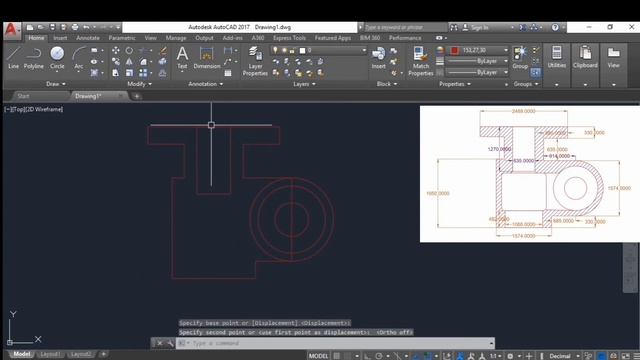Toggle ortho mode in status bar
Screen dimensions: 640x360
click(x=367, y=356)
